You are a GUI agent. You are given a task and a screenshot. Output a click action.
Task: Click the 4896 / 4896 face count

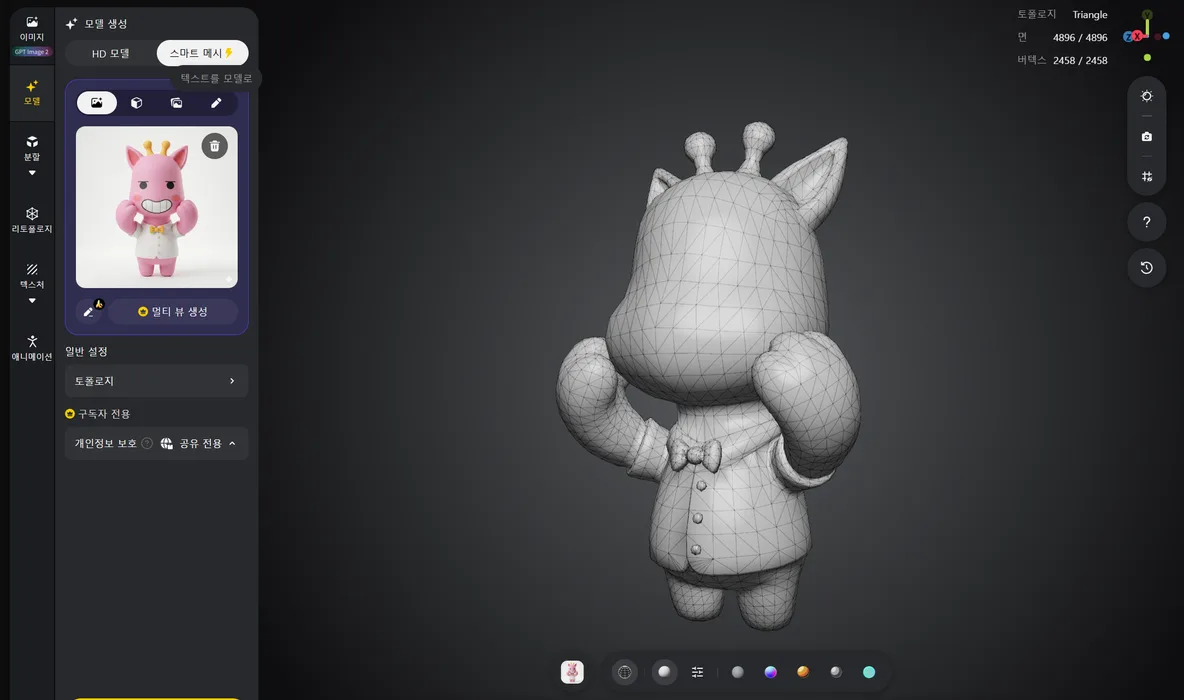pyautogui.click(x=1080, y=38)
